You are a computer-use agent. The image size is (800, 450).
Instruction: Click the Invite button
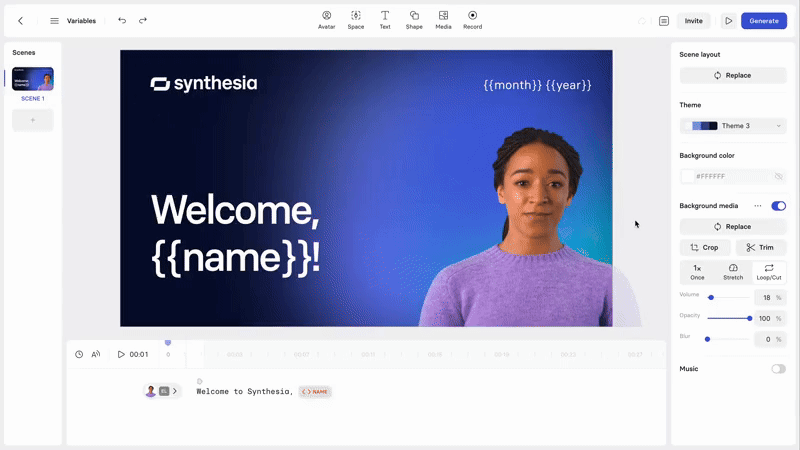693,21
